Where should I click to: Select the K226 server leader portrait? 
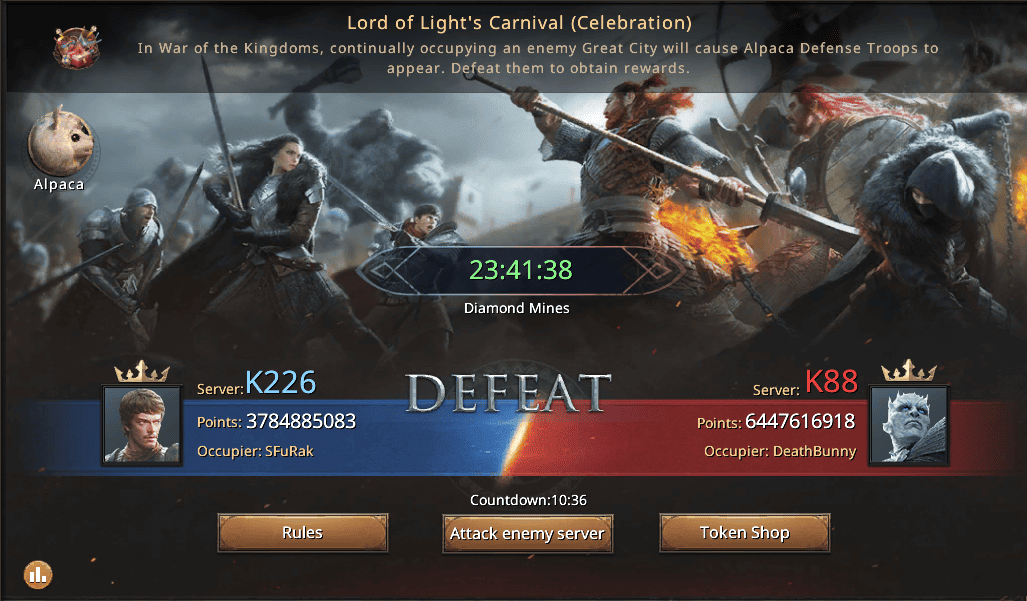(142, 425)
